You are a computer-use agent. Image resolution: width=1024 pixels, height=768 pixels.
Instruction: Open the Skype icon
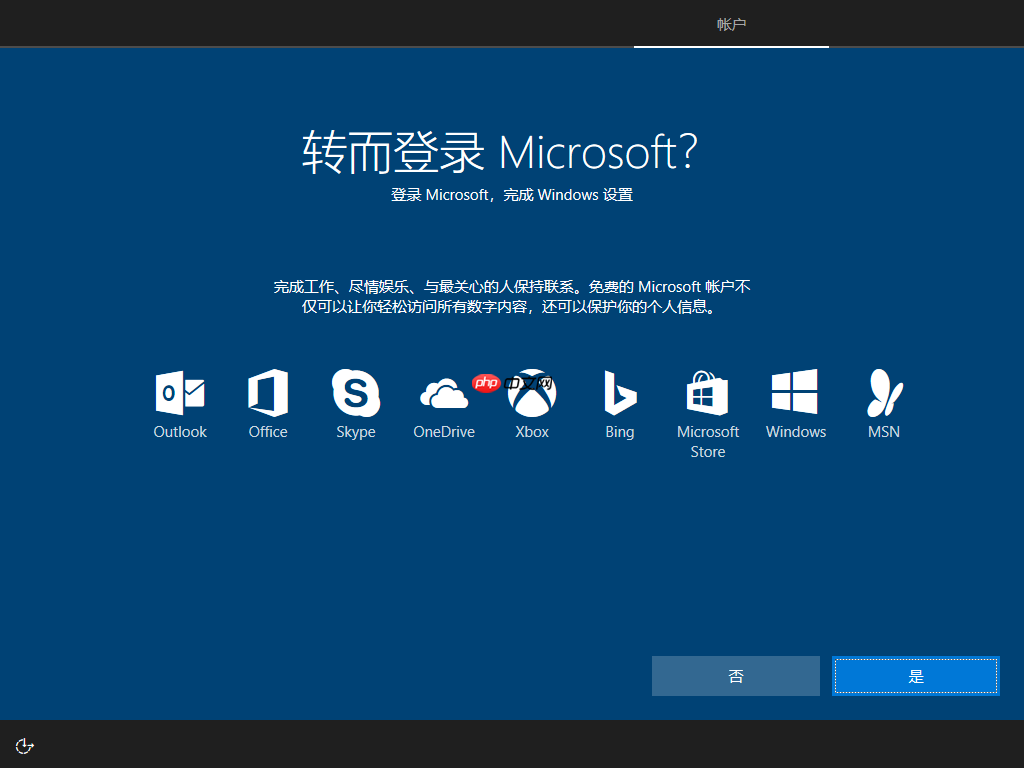356,392
